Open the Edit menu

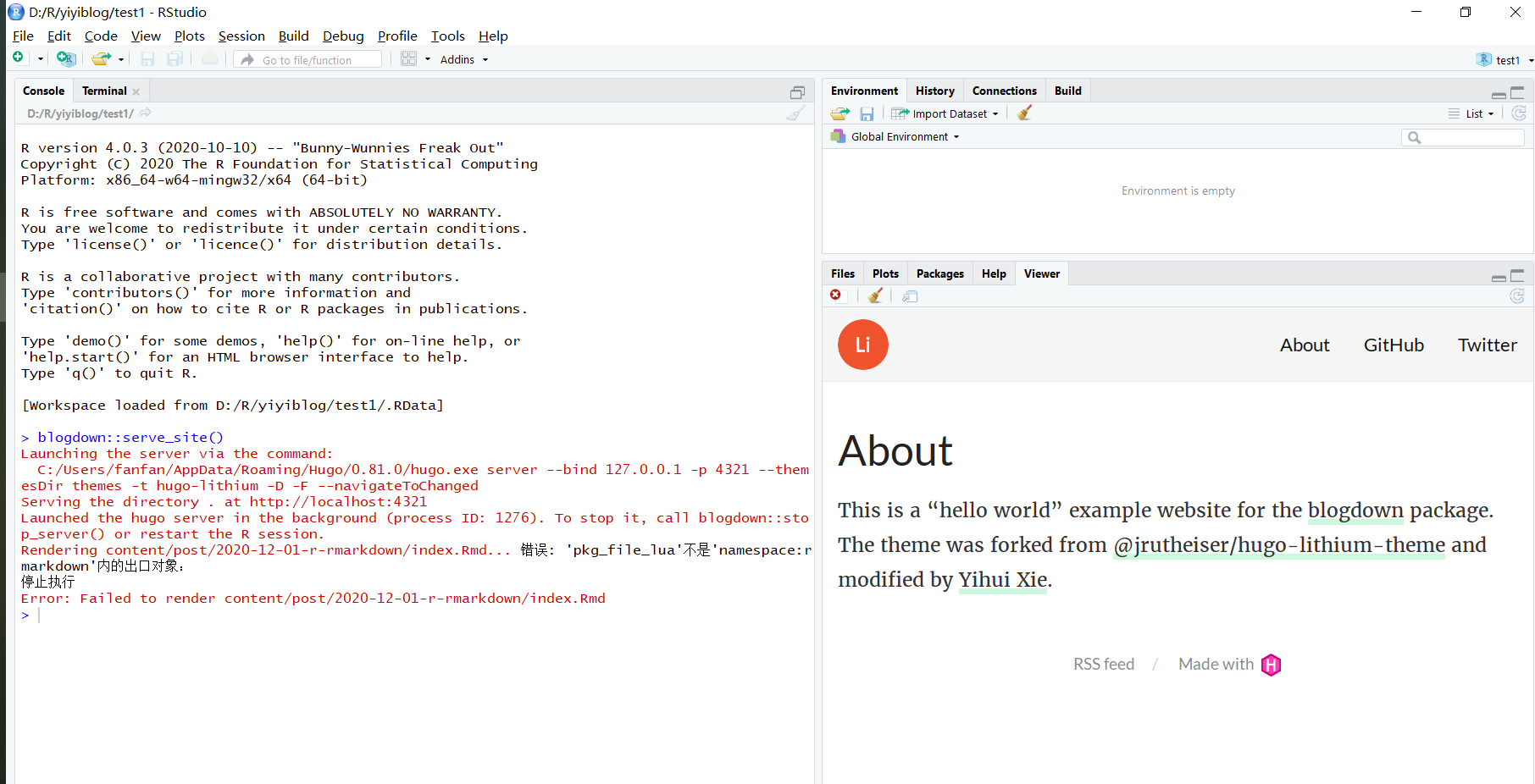(59, 36)
